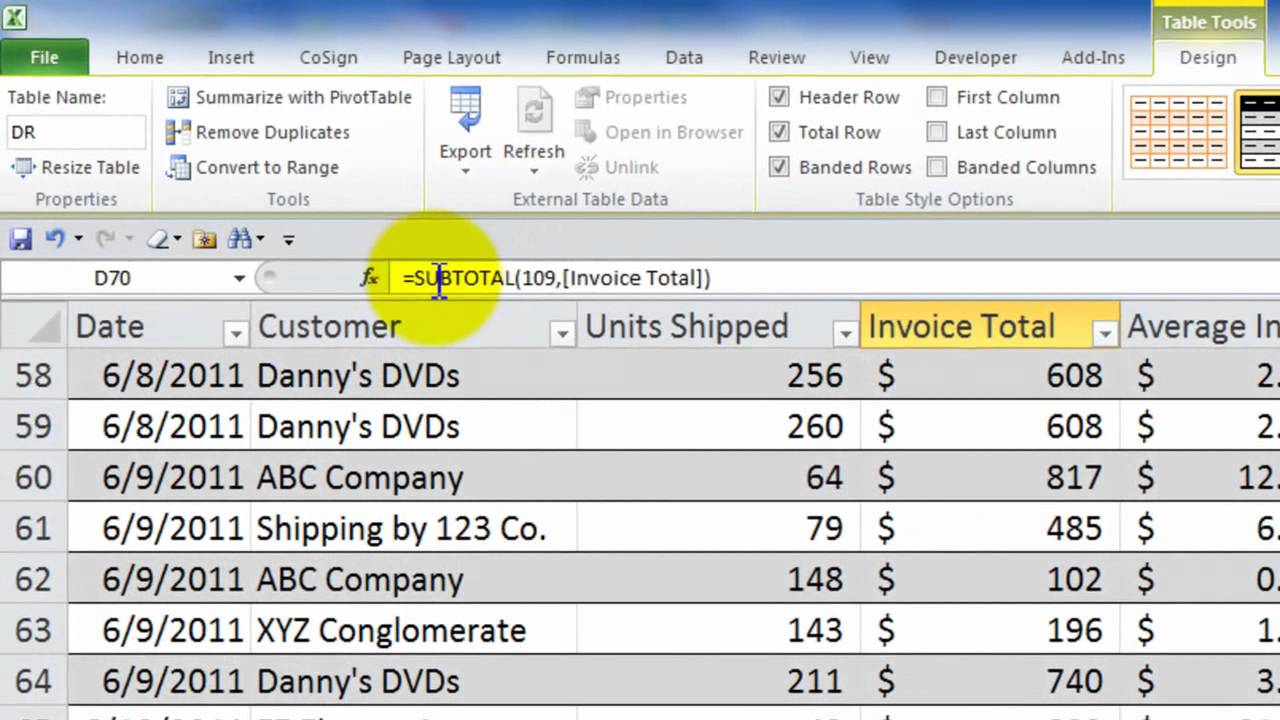
Task: Enable the Banded Columns checkbox
Action: coord(937,167)
